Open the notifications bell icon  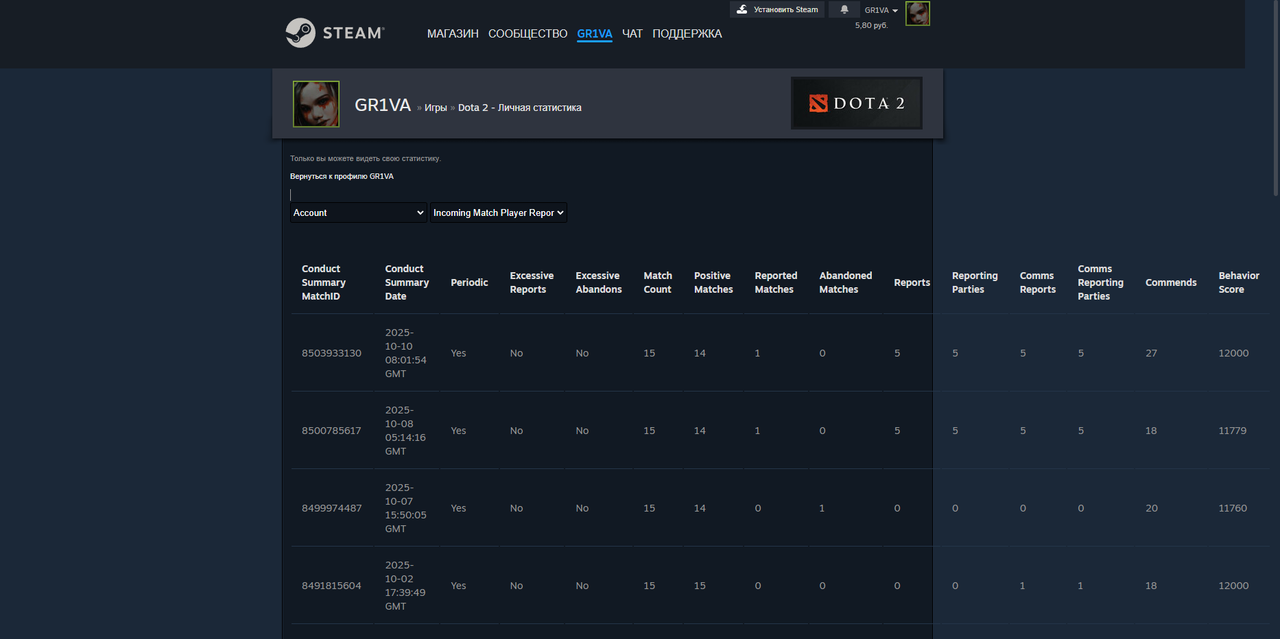coord(844,9)
